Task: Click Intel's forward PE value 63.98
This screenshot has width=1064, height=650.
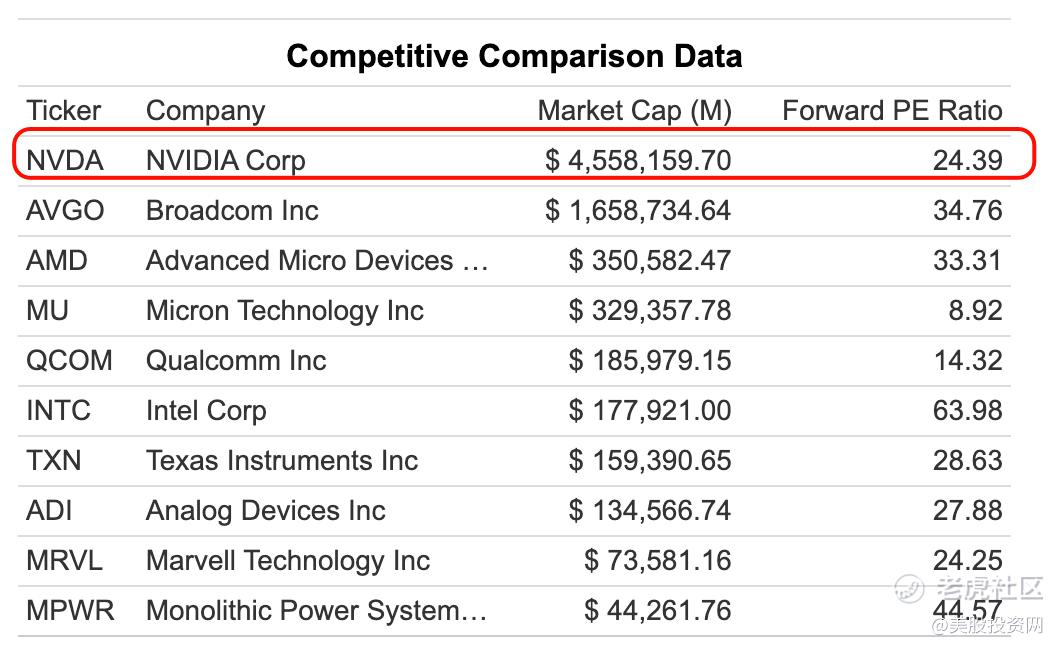Action: coord(967,410)
